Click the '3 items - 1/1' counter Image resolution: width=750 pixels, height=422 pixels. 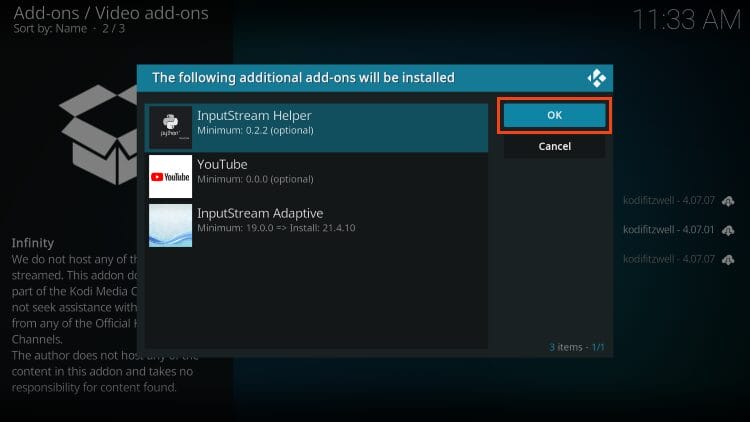coord(576,347)
